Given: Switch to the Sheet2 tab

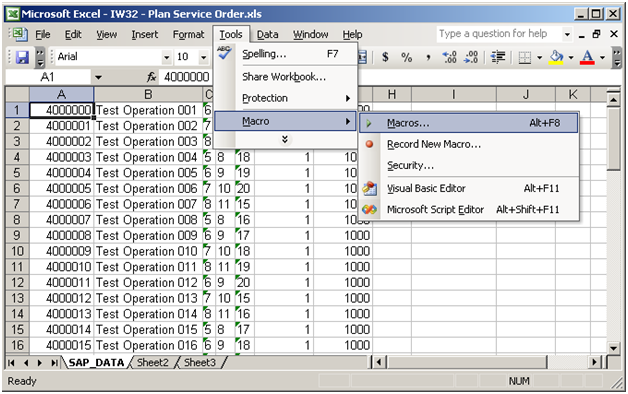Looking at the screenshot, I should [x=153, y=363].
